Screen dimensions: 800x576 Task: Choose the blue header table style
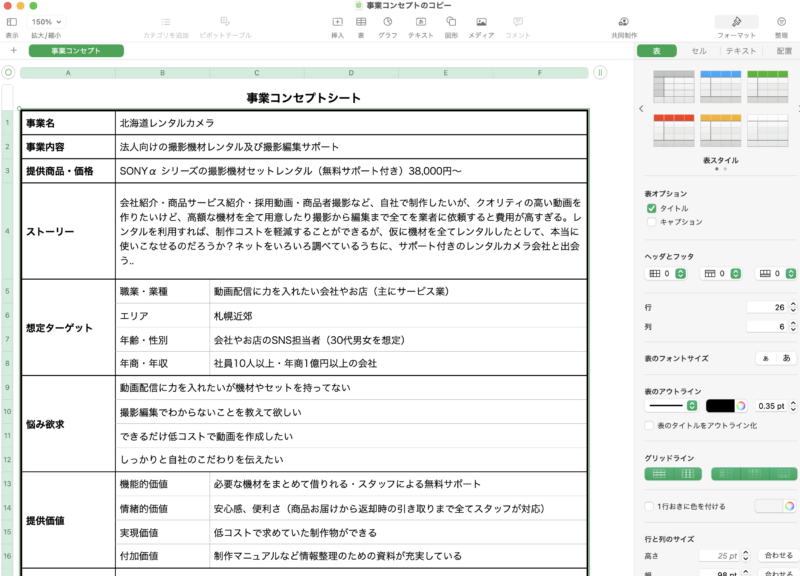coord(720,87)
